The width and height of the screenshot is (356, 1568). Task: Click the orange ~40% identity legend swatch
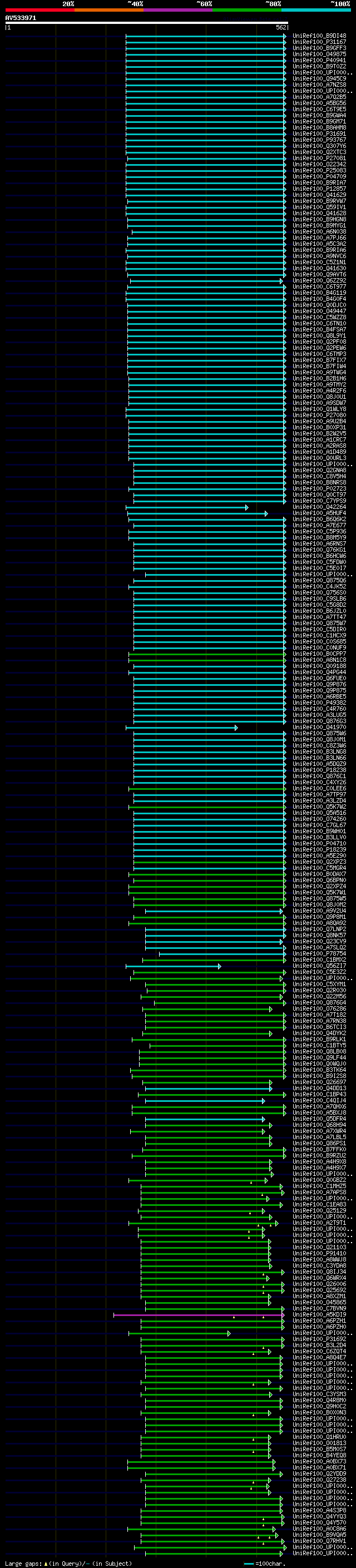[109, 10]
